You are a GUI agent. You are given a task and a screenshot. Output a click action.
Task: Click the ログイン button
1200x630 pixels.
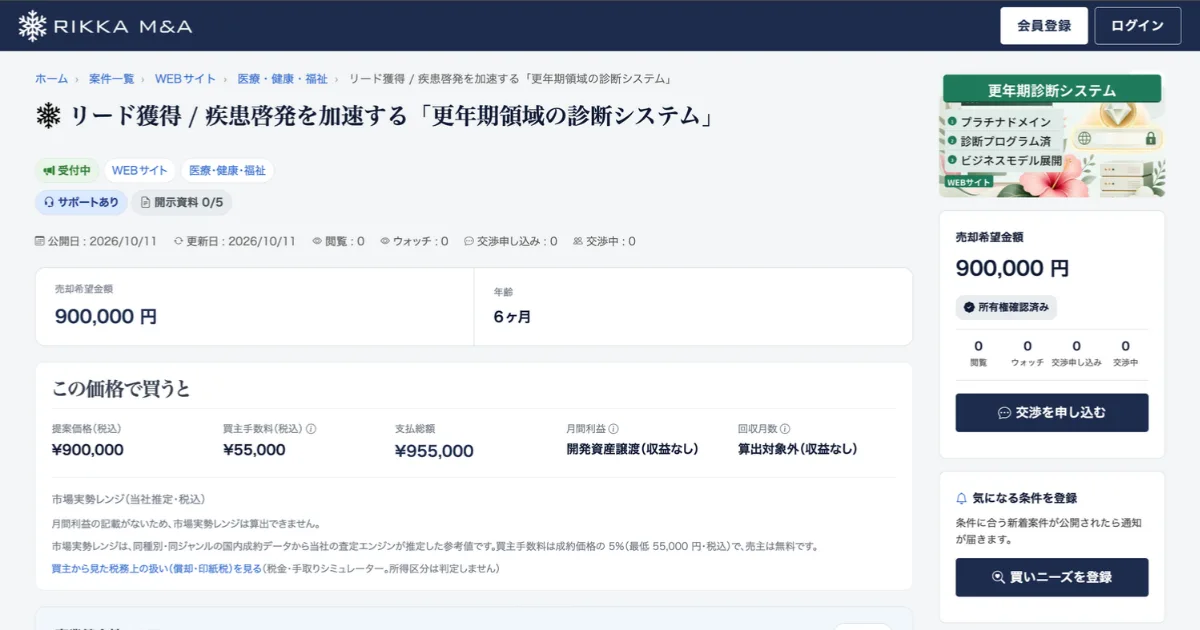coord(1138,26)
